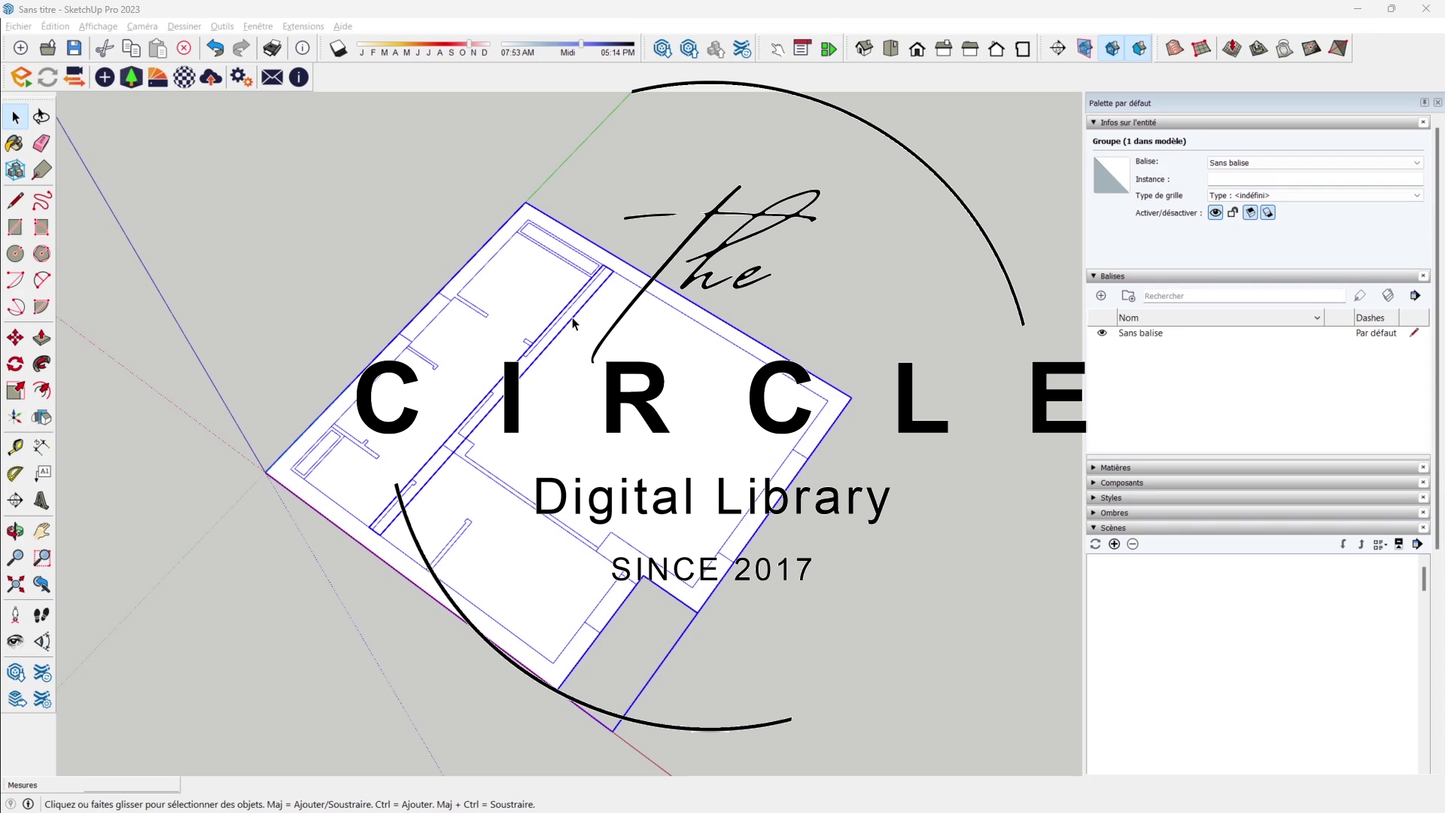The image size is (1445, 813).
Task: Click the Save floppy disk icon
Action: [74, 48]
